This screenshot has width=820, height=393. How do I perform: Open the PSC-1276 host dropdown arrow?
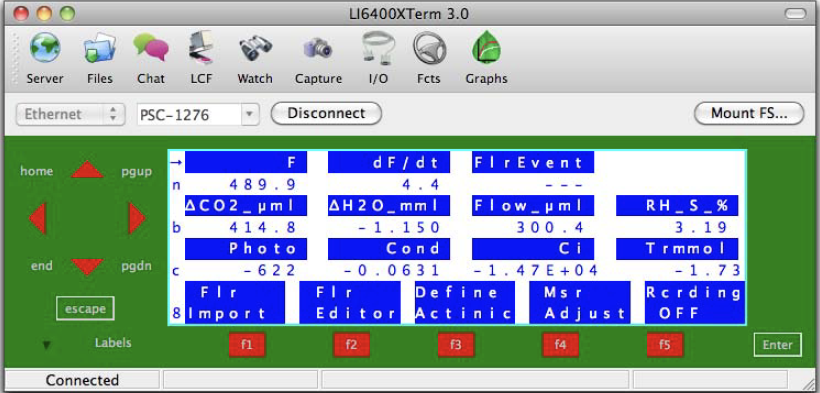coord(250,114)
